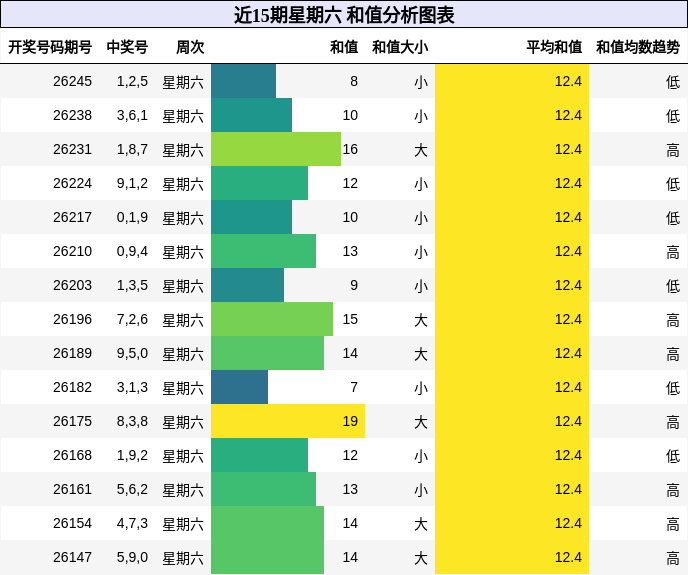Click the 低 trend in row 26168
Screen dimensions: 688x575
tap(673, 456)
